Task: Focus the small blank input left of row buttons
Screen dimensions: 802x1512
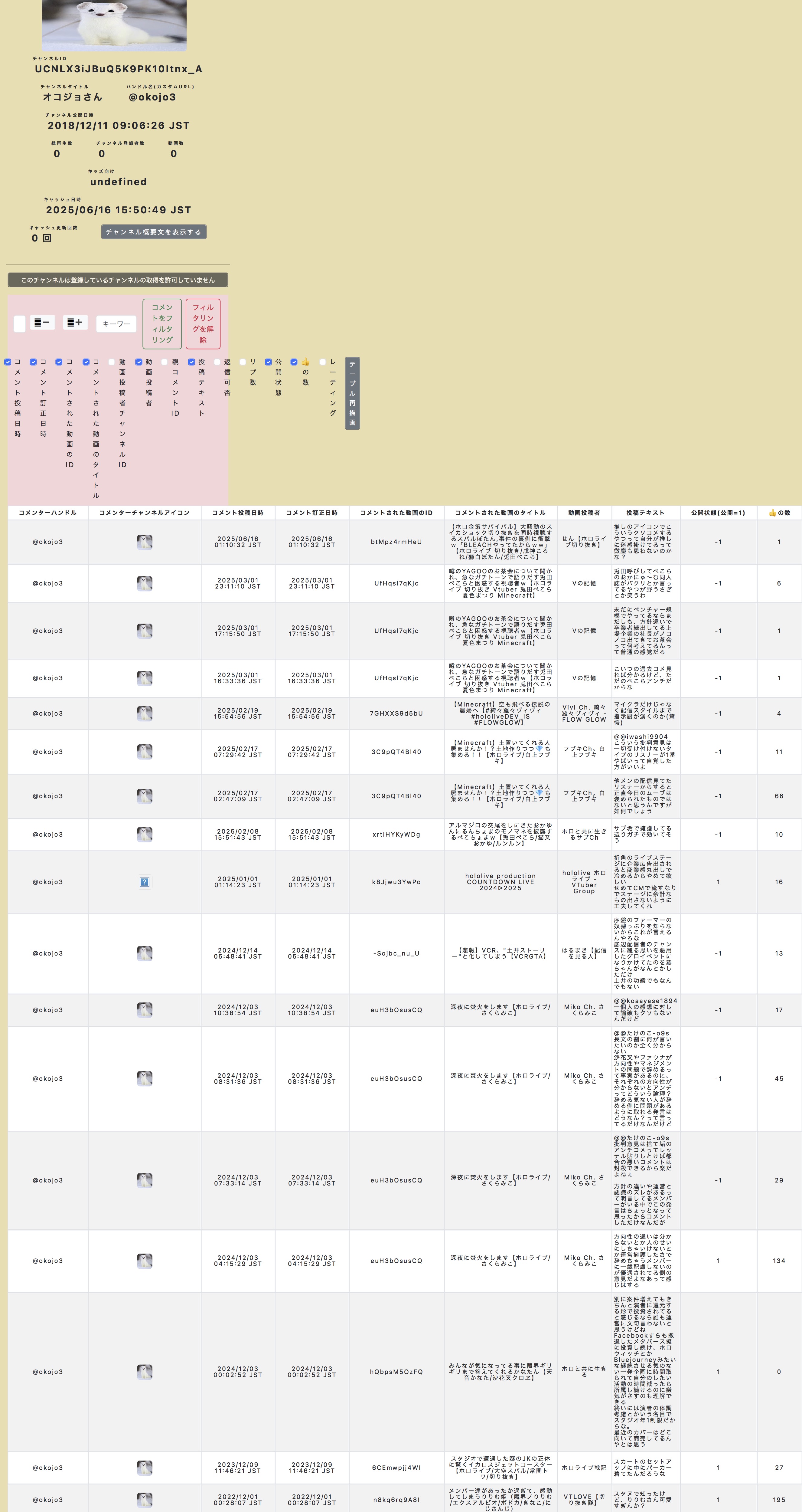Action: [19, 324]
